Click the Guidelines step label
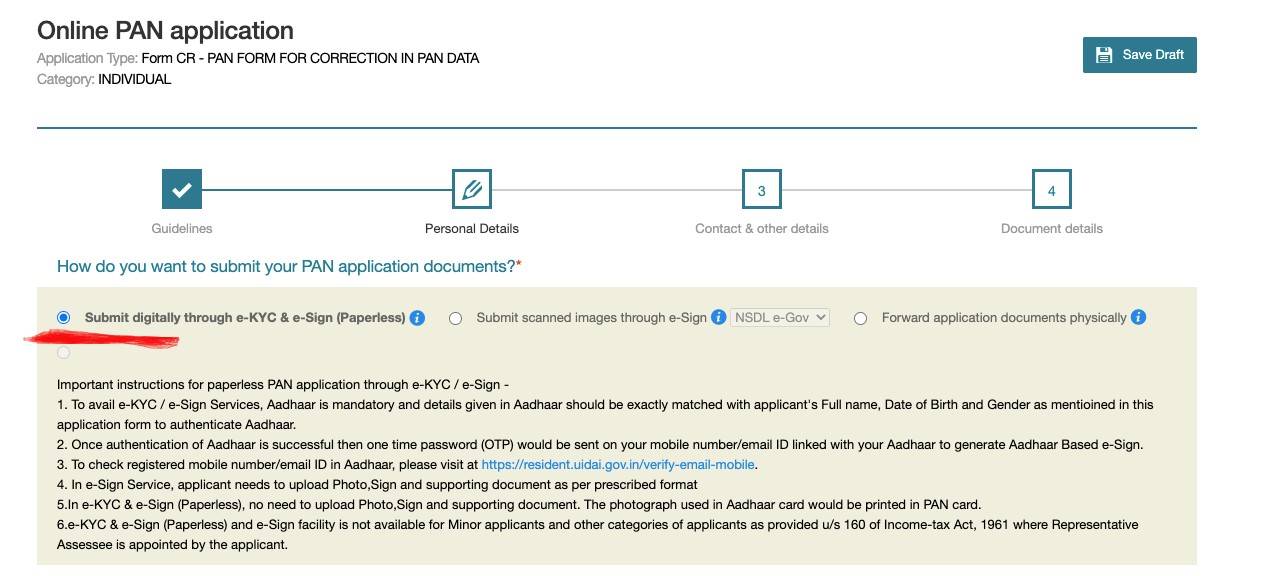This screenshot has width=1288, height=576. [182, 228]
